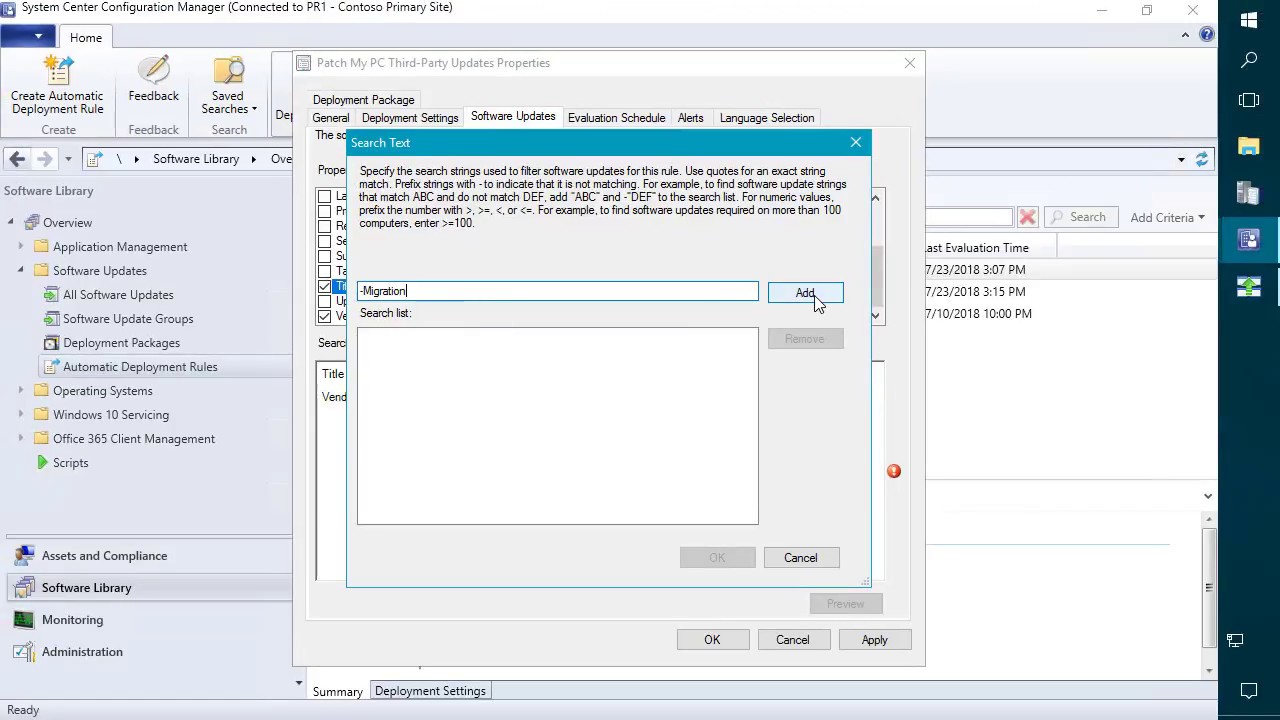Toggle the 'Re' property checkbox
The height and width of the screenshot is (720, 1280).
[324, 226]
